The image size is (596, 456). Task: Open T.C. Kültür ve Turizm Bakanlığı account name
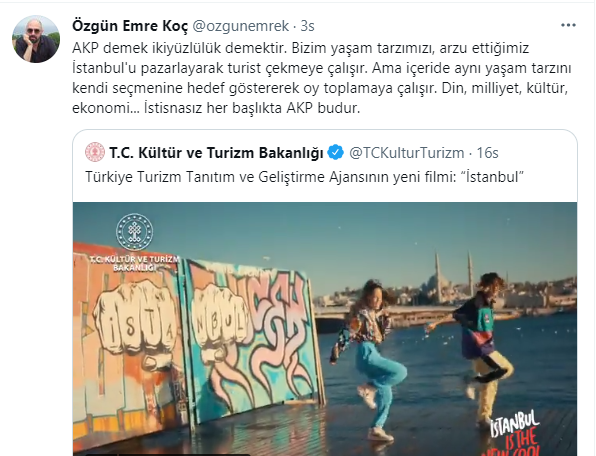click(216, 153)
